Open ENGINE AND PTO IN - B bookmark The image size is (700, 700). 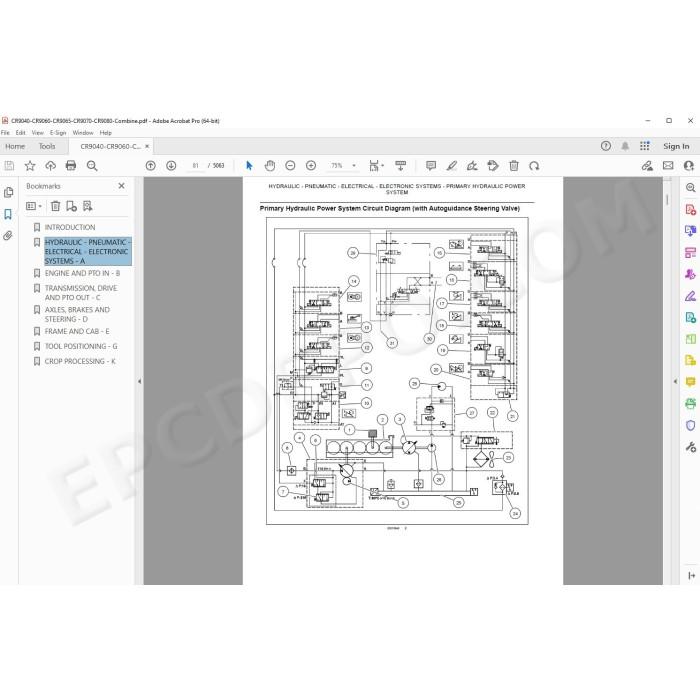[82, 273]
